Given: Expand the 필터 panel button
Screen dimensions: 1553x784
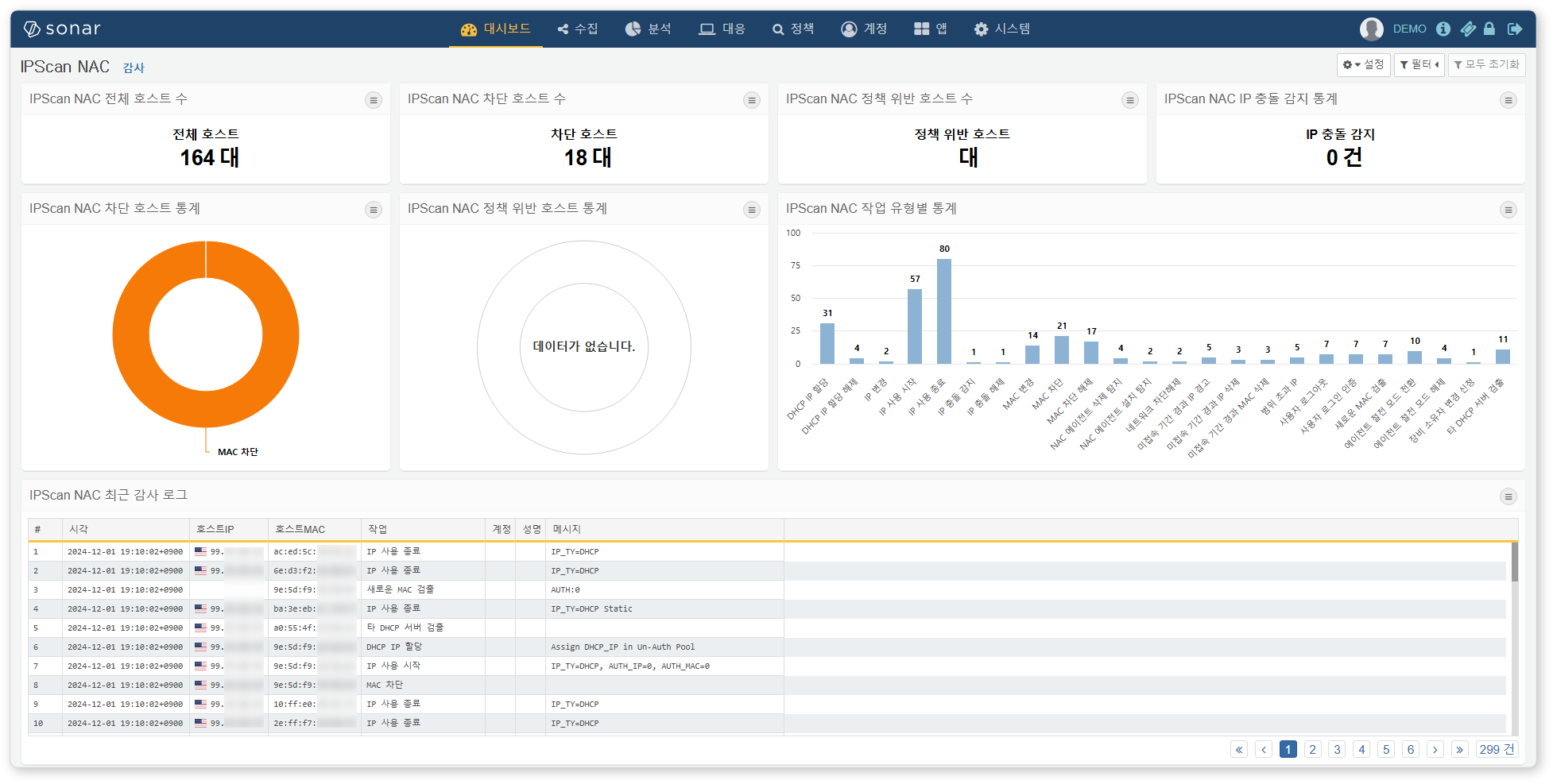Looking at the screenshot, I should tap(1419, 65).
